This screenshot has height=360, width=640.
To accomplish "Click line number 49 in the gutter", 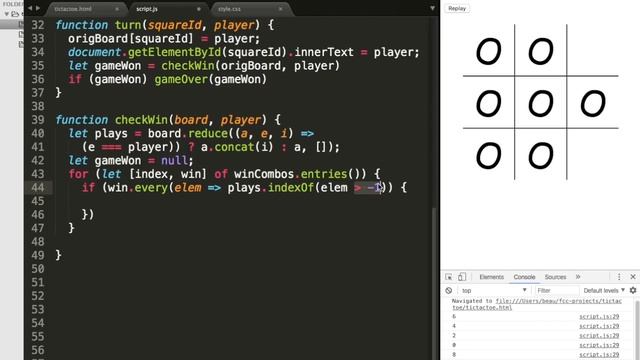I will click(x=38, y=256).
